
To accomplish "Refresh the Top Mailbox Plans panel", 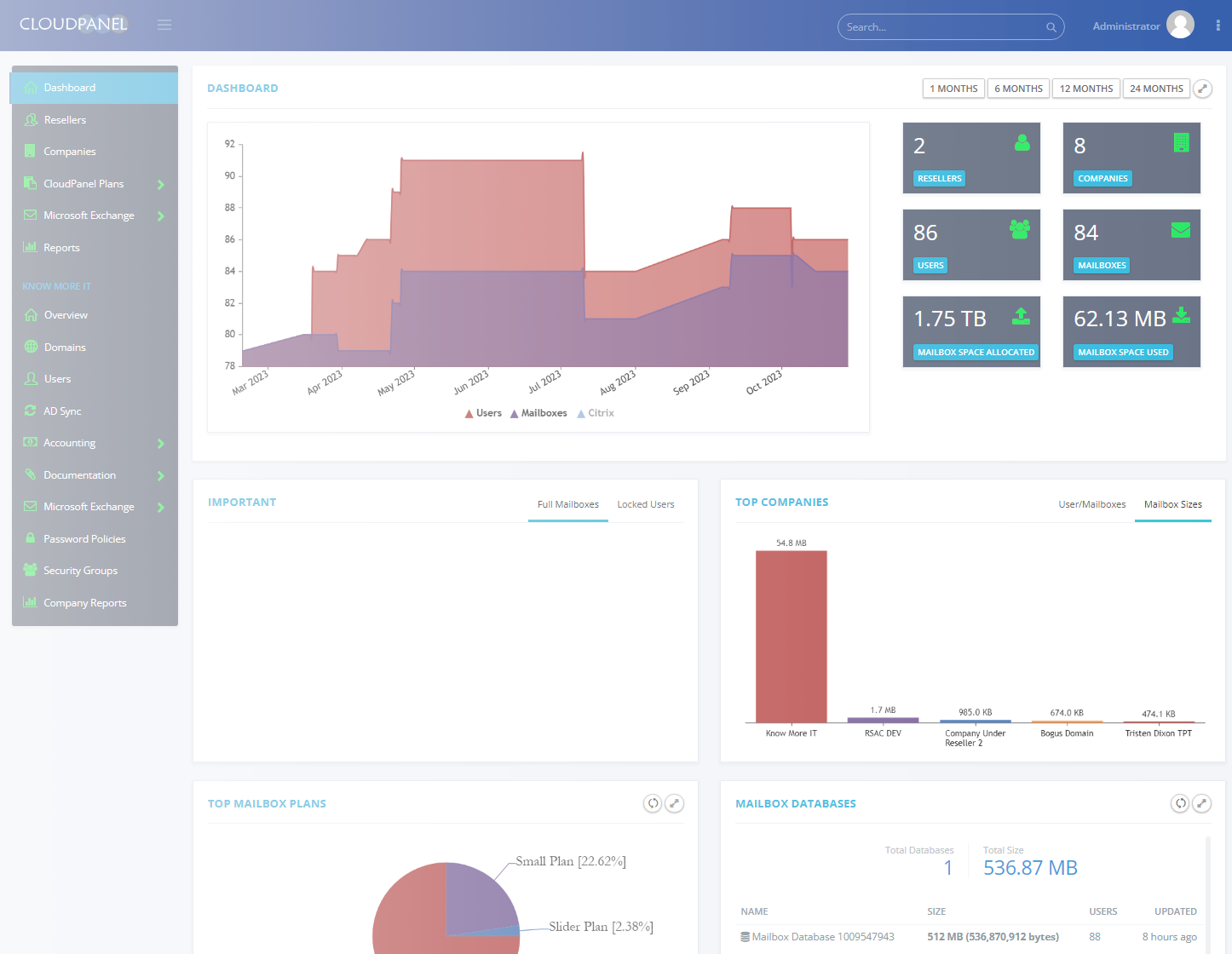I will click(653, 803).
